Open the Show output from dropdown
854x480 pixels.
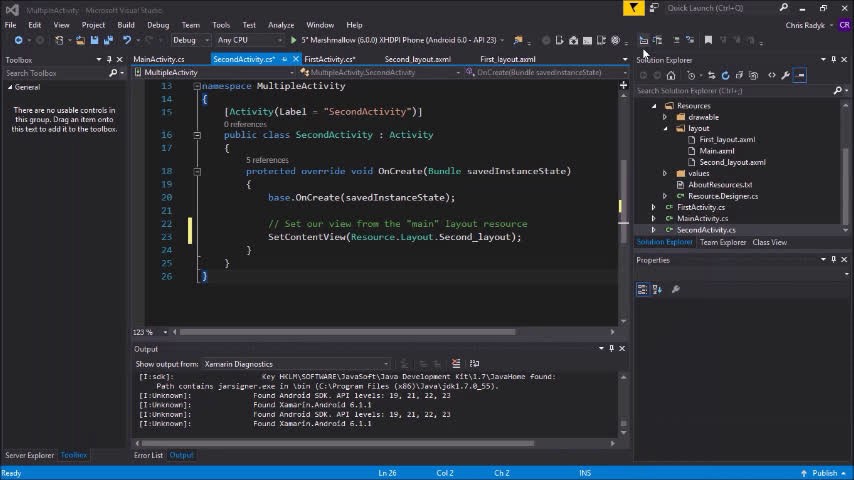pyautogui.click(x=295, y=364)
